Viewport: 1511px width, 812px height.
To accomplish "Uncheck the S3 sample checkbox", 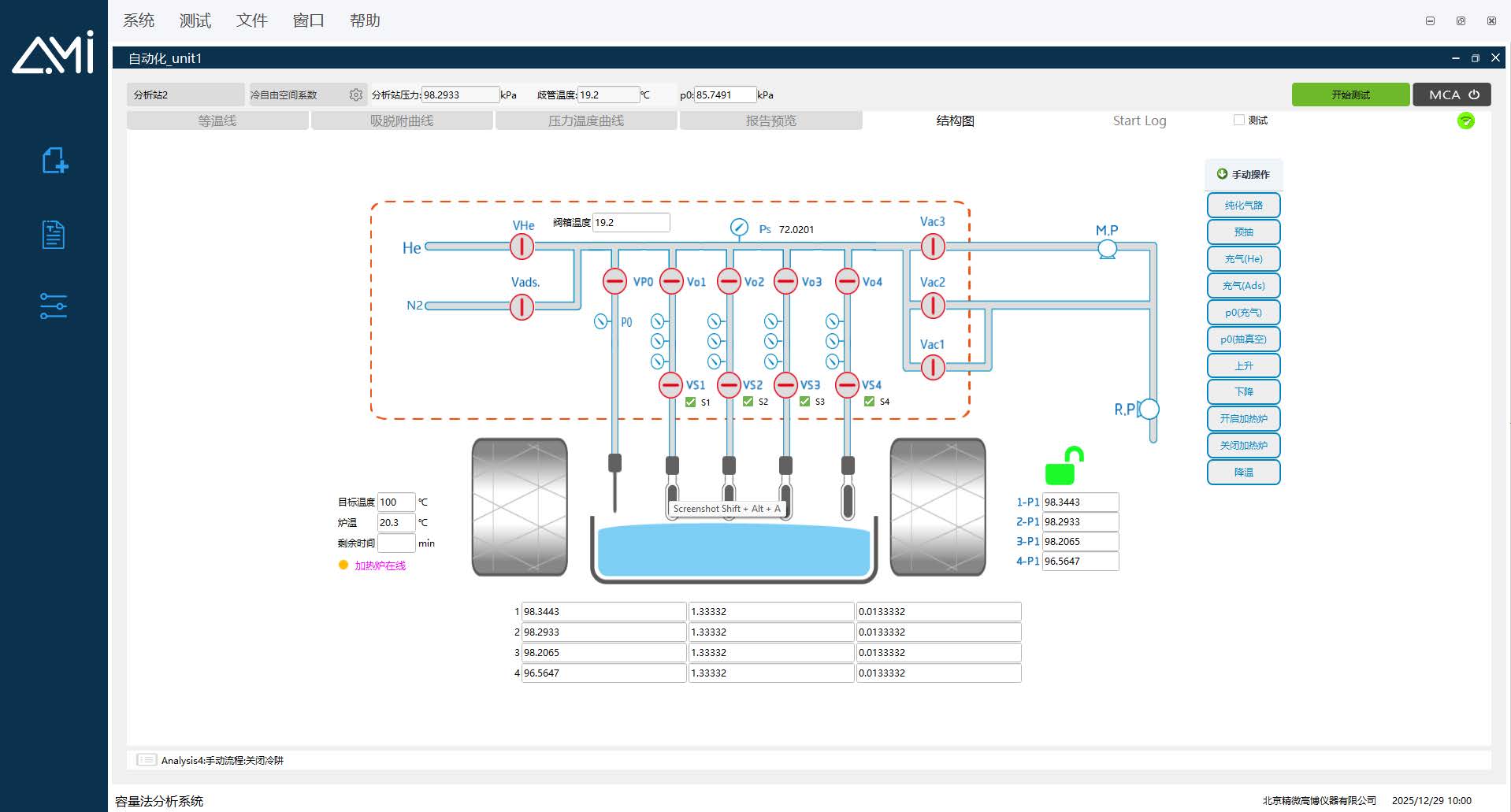I will pyautogui.click(x=804, y=402).
